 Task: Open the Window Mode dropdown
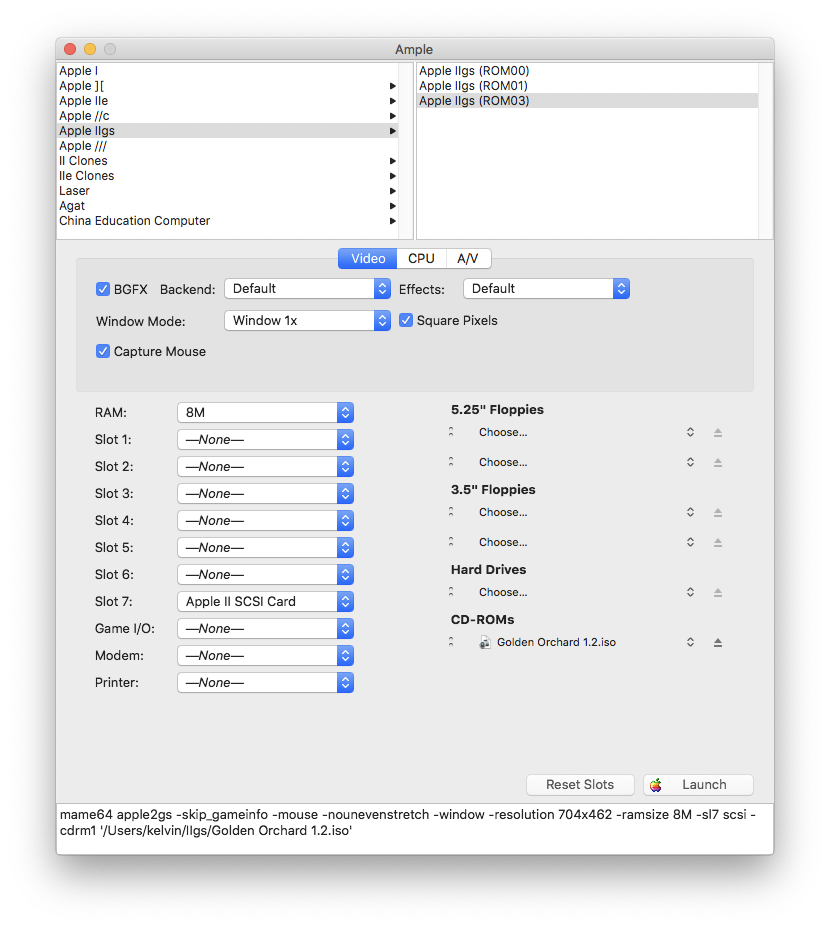click(x=307, y=321)
